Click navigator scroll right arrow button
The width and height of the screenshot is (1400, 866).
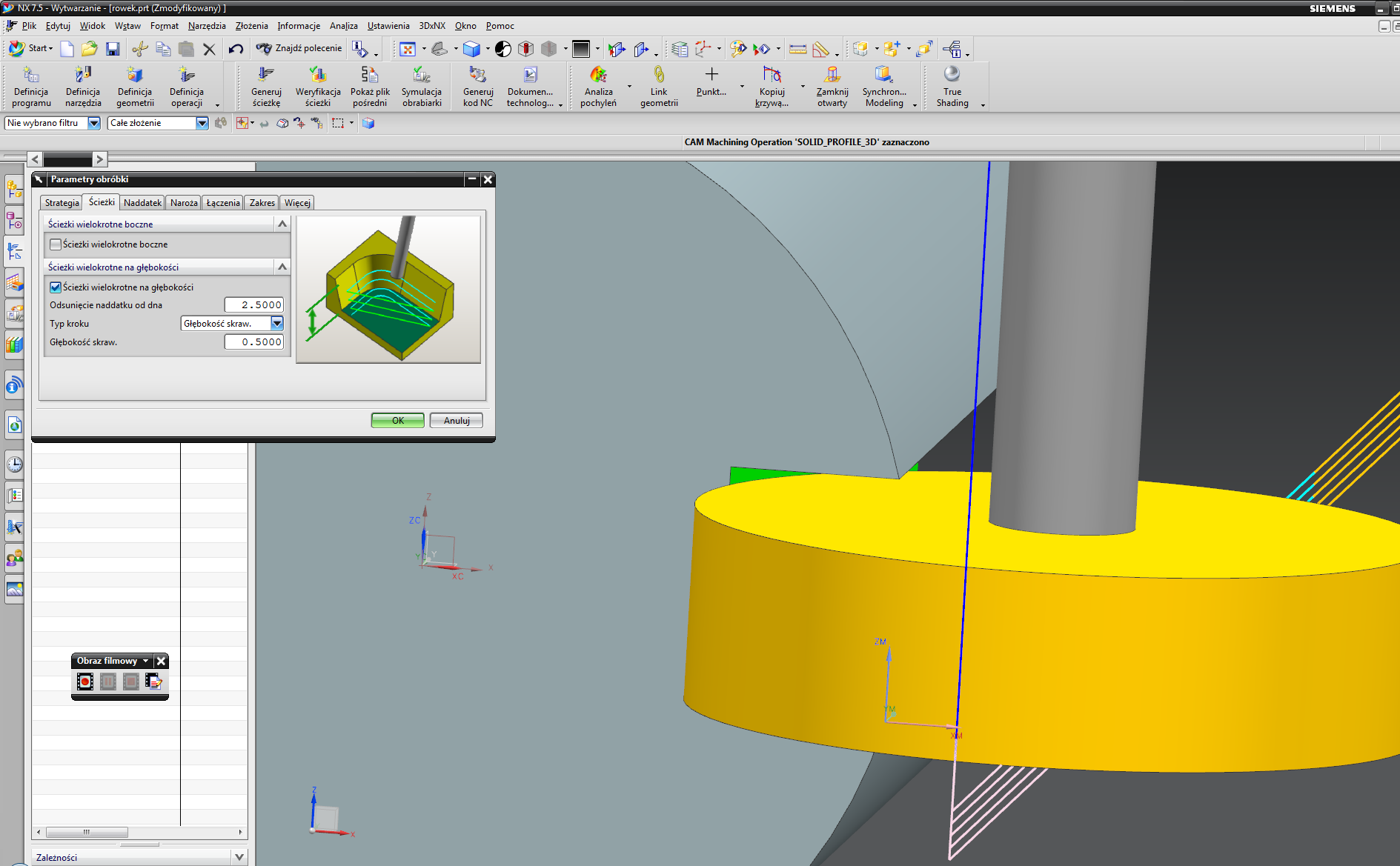click(240, 832)
